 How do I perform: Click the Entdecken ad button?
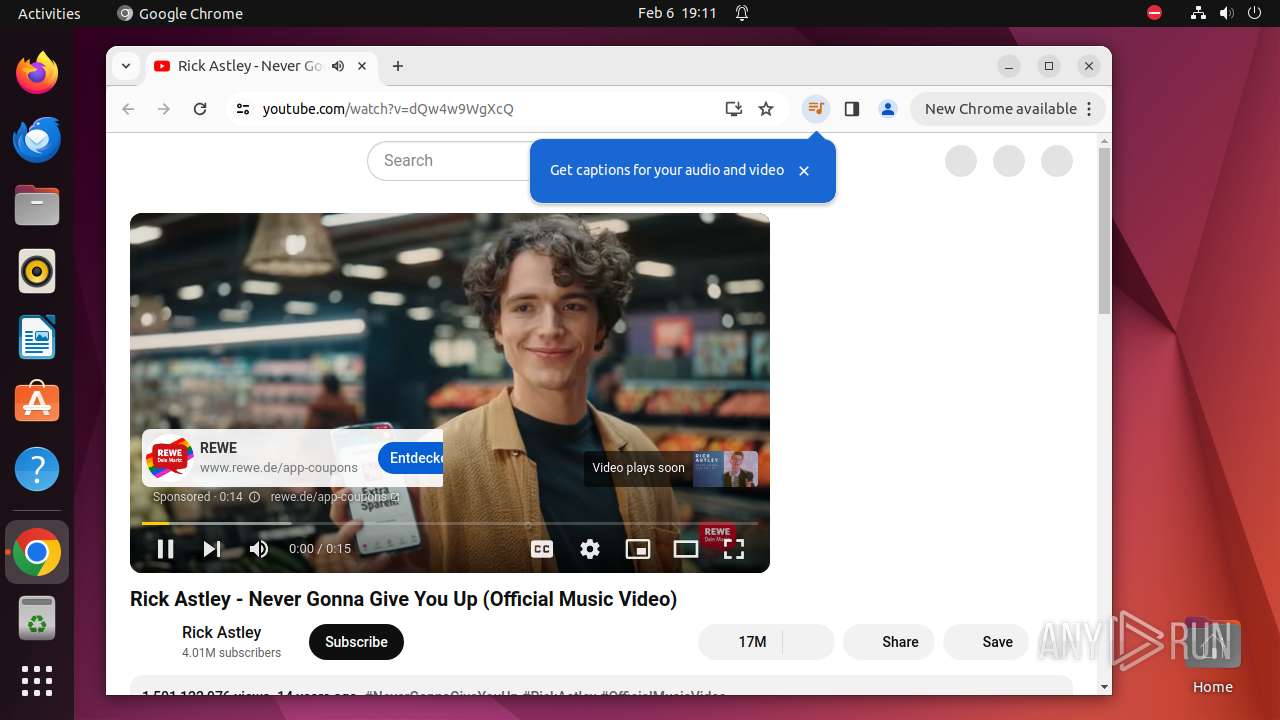[x=411, y=458]
